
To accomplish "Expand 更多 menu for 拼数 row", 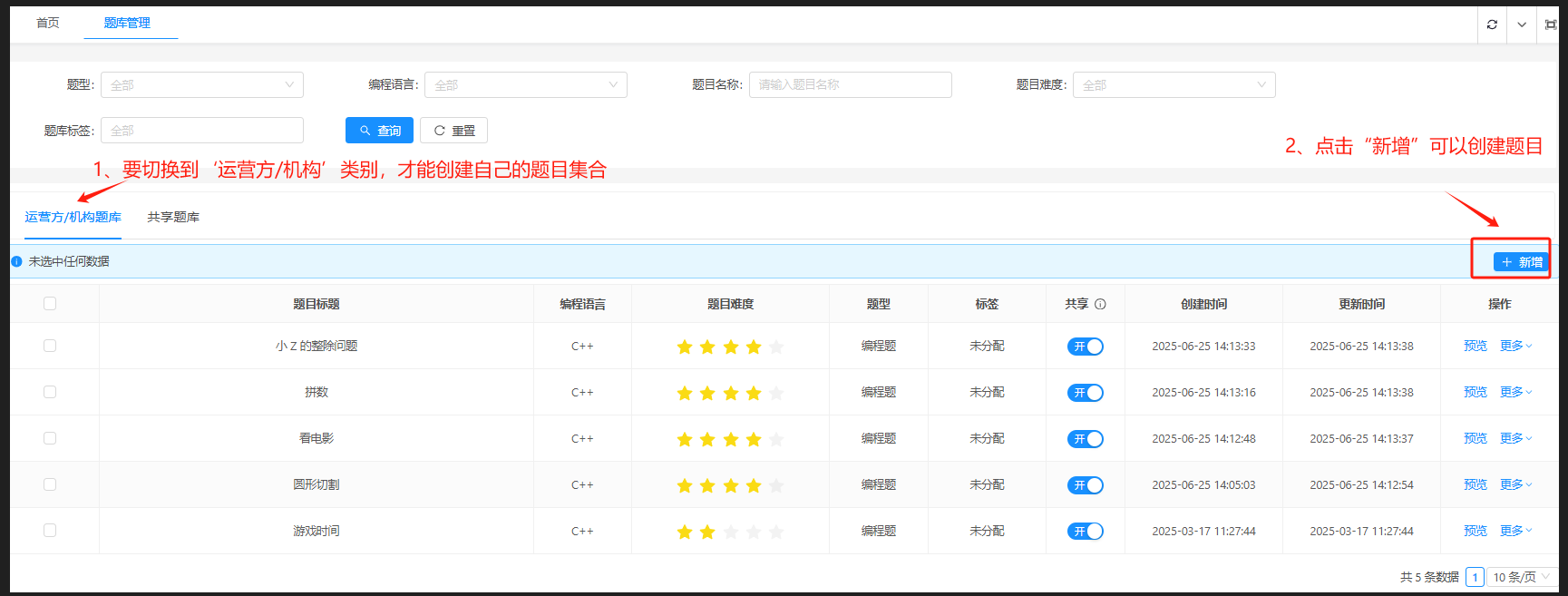I will (1514, 392).
